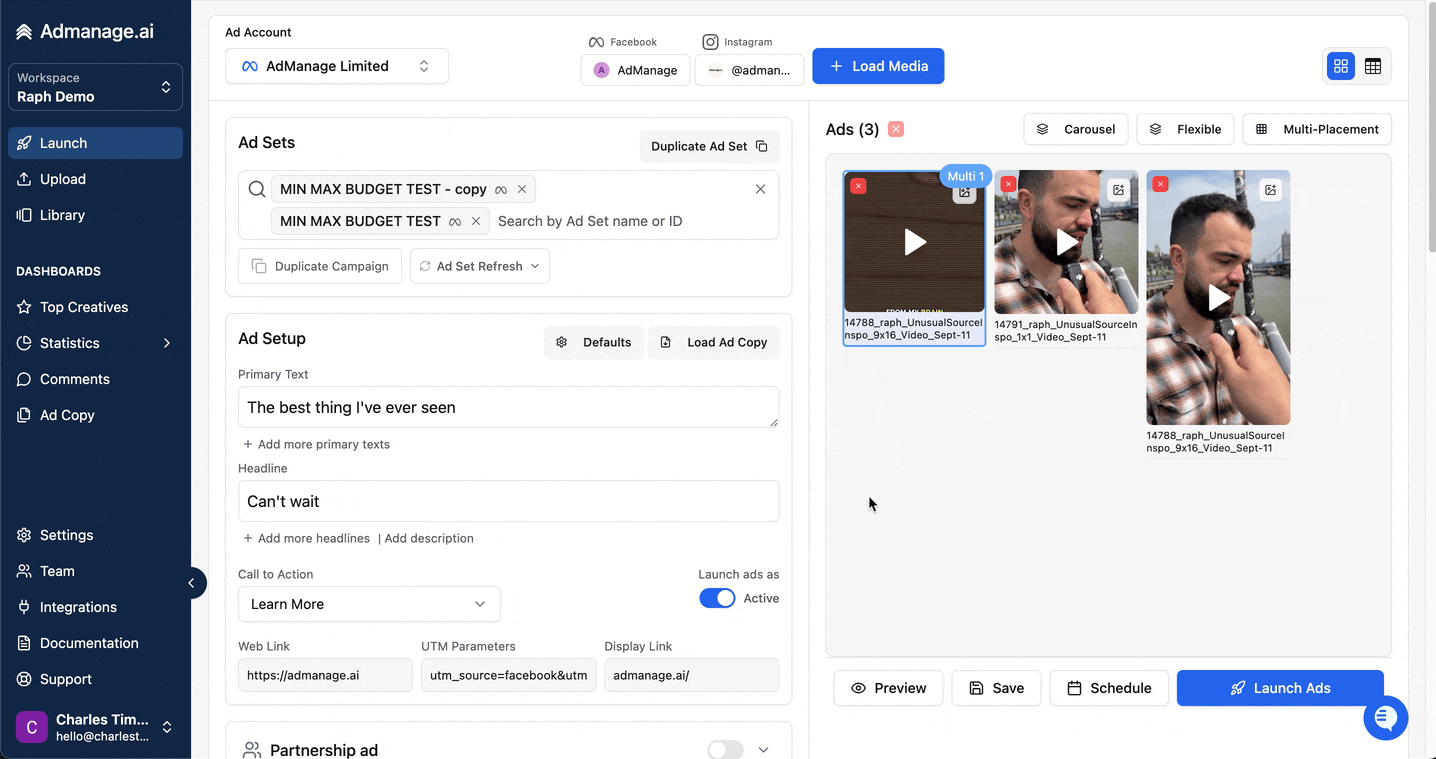Viewport: 1436px width, 759px height.
Task: Open the Ad Copy page
Action: tap(95, 415)
